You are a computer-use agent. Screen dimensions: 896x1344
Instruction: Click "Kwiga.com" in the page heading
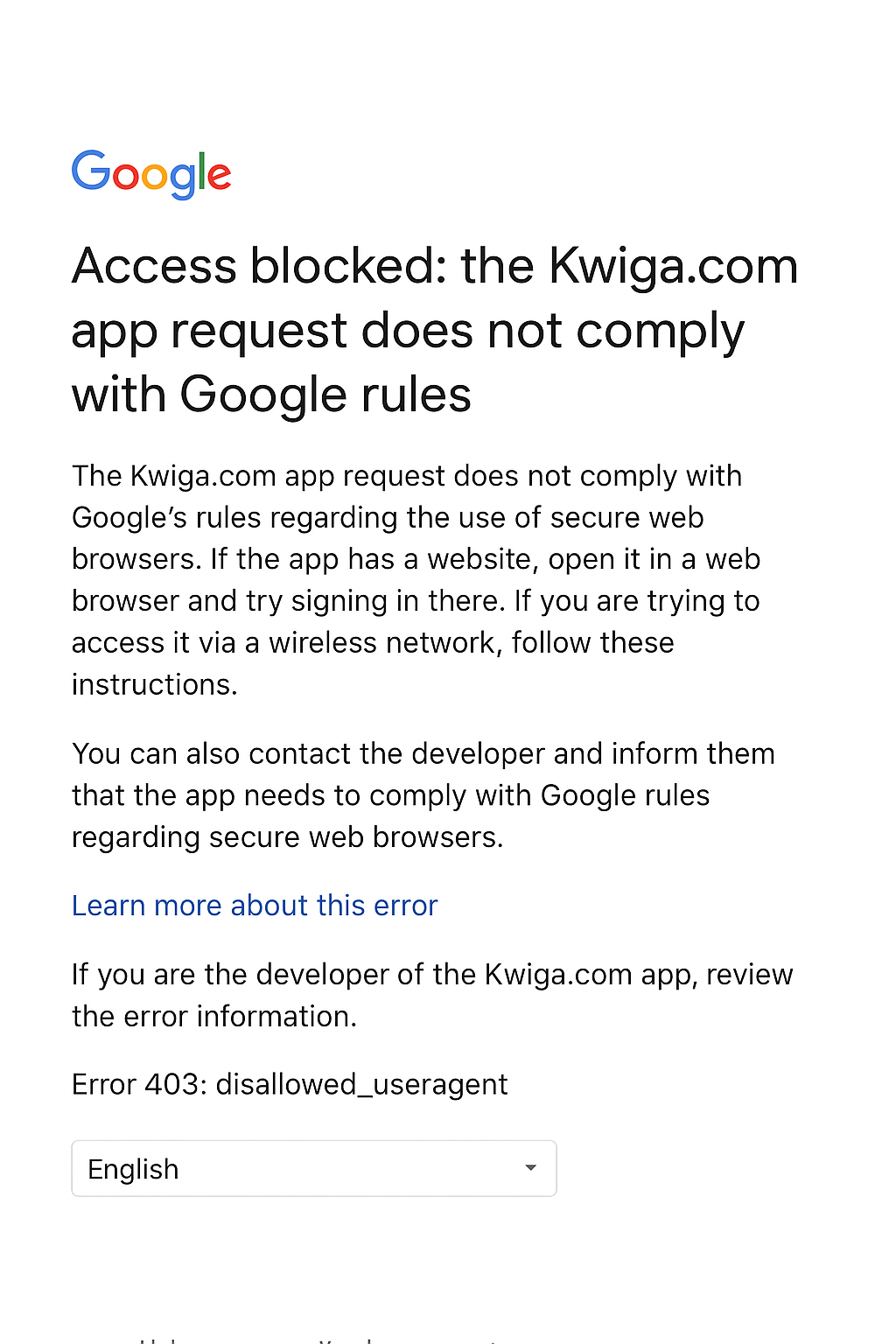pyautogui.click(x=673, y=266)
